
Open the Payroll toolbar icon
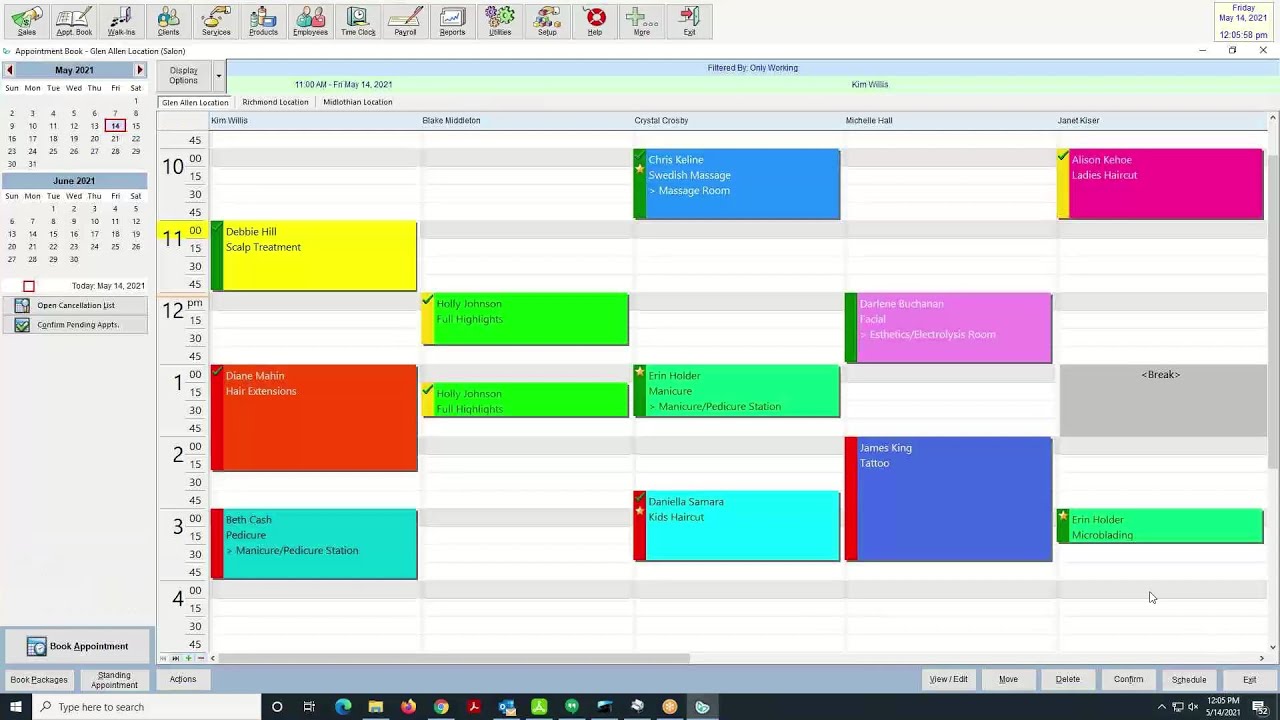pyautogui.click(x=405, y=21)
